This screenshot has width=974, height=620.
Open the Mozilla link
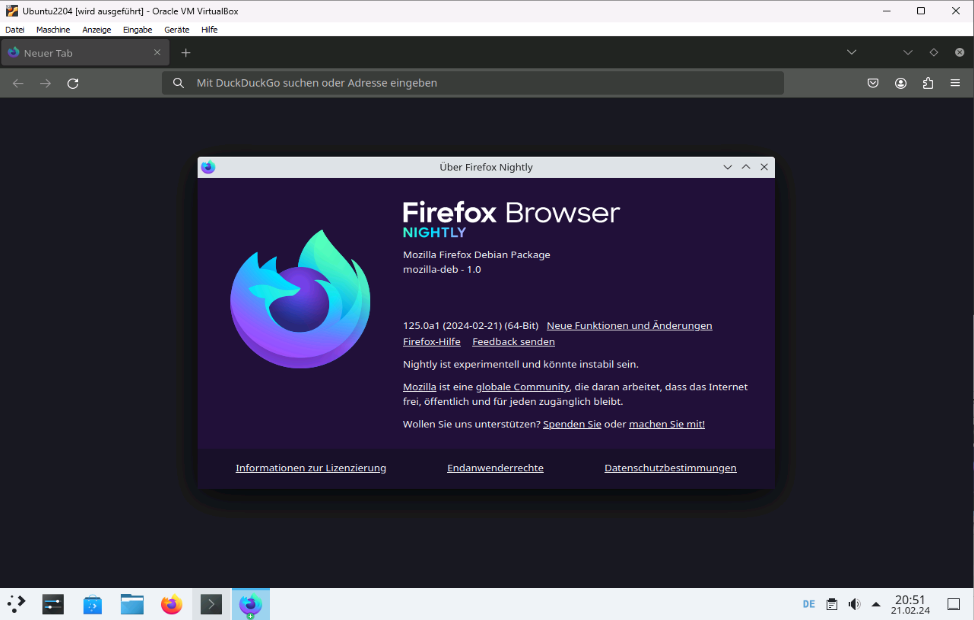(419, 386)
